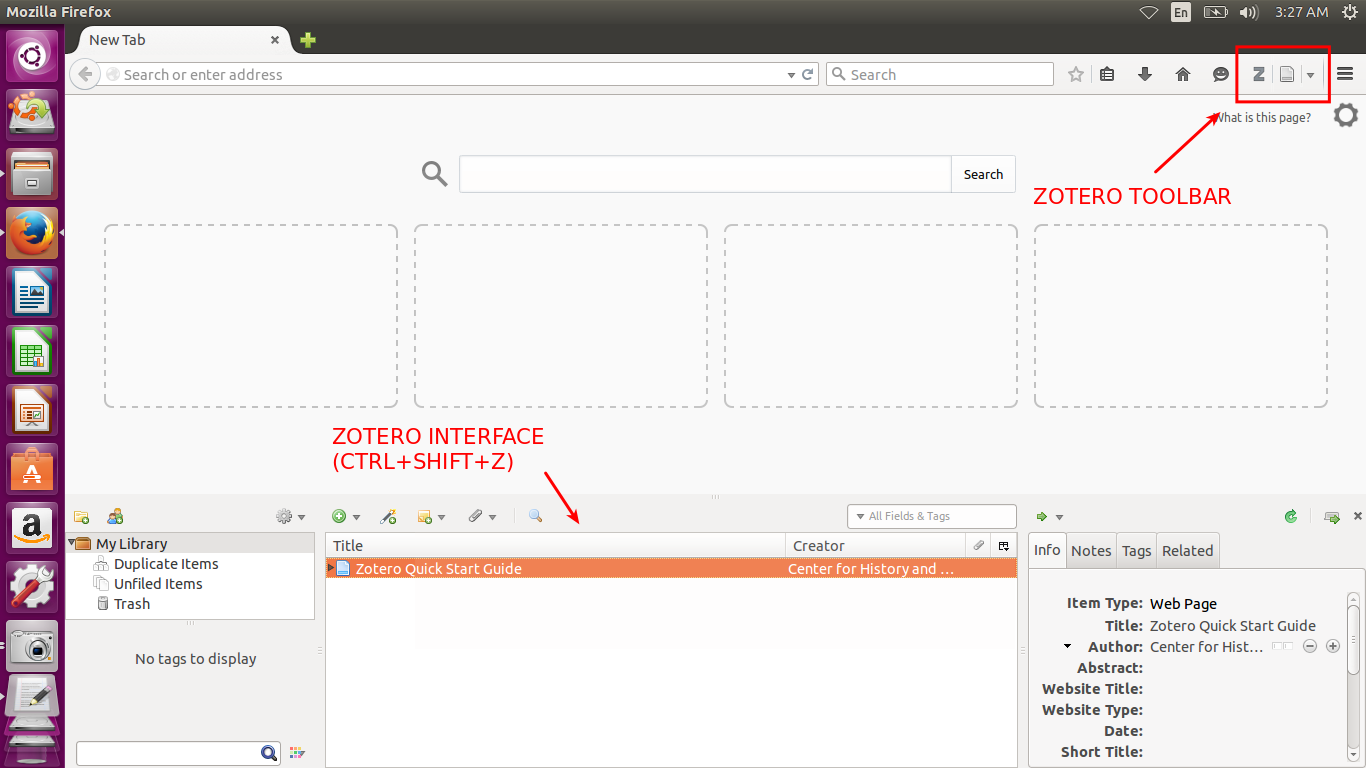The image size is (1366, 768).
Task: Click the toolbar Search box
Action: pos(940,74)
